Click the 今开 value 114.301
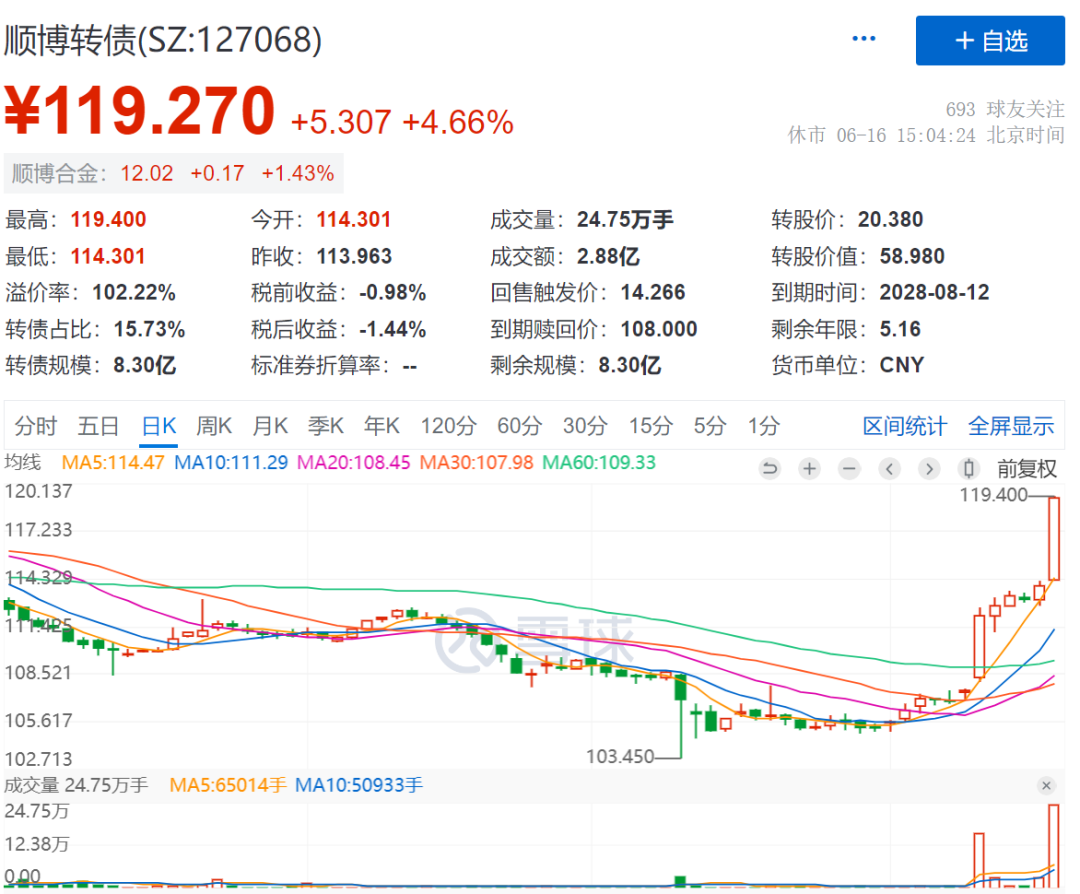The width and height of the screenshot is (1080, 894). 353,220
